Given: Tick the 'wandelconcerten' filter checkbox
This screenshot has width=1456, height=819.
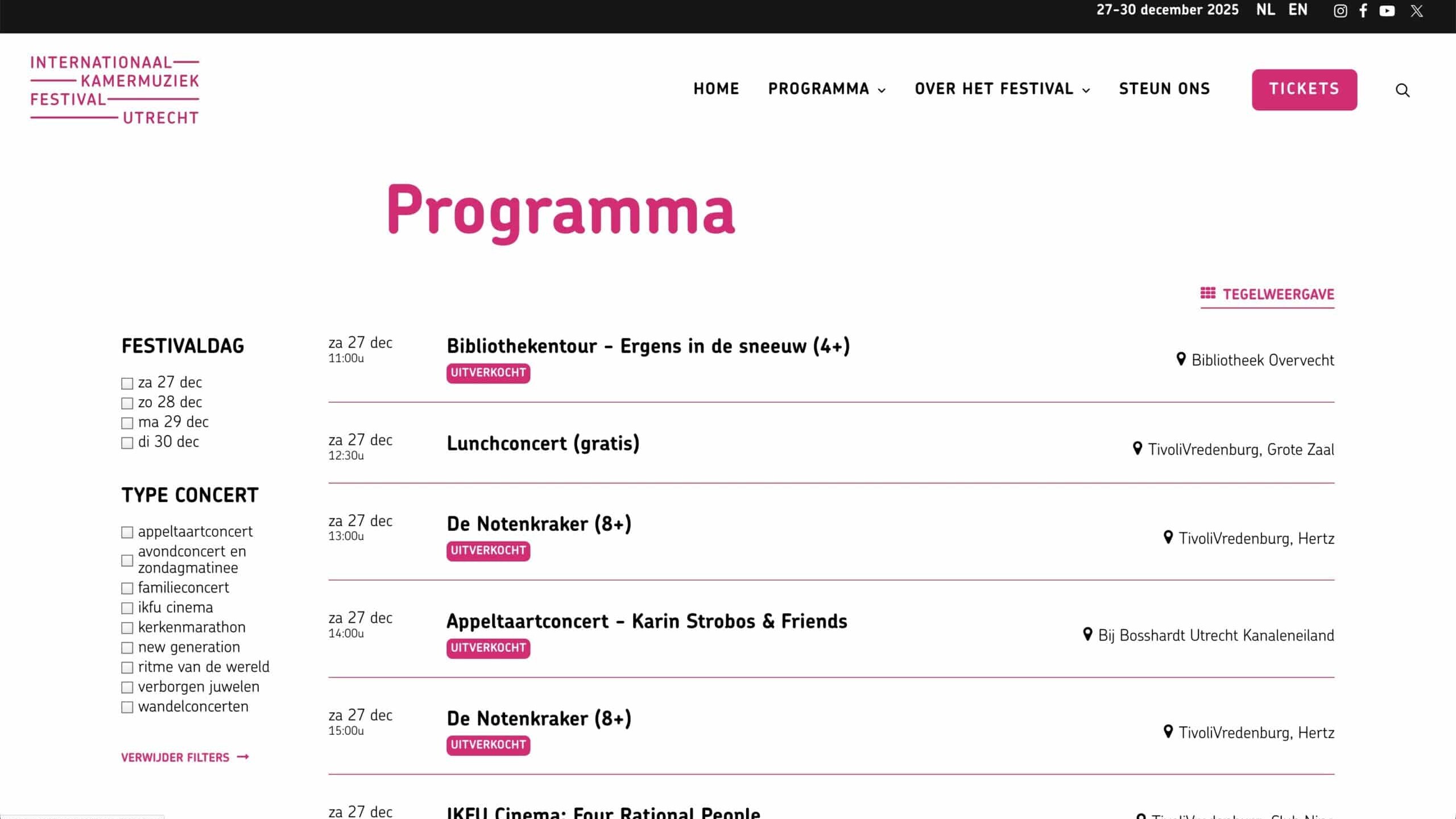Looking at the screenshot, I should click(127, 707).
